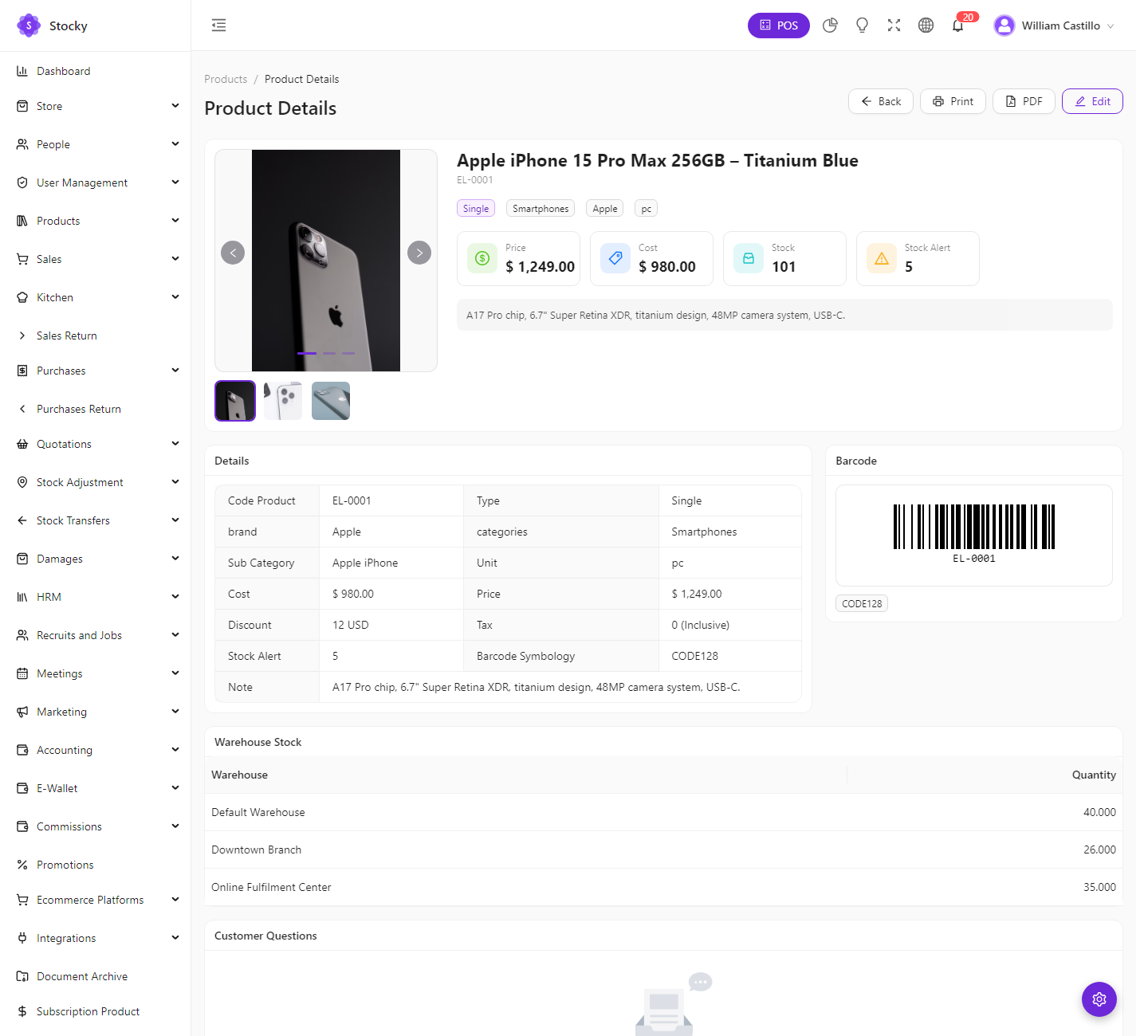The width and height of the screenshot is (1148, 1036).
Task: Click the Promotions percent icon
Action: [22, 865]
